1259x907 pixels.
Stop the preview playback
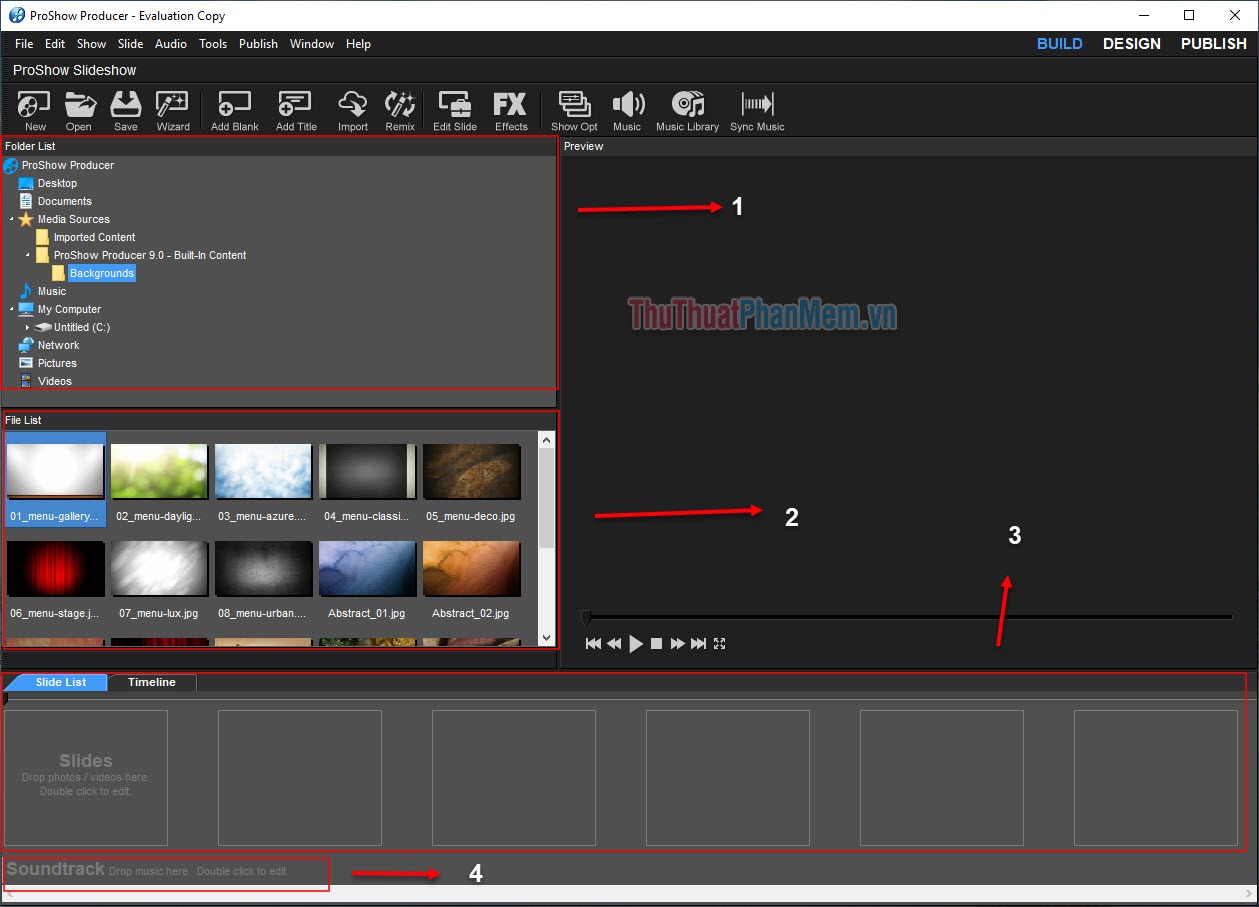(656, 643)
